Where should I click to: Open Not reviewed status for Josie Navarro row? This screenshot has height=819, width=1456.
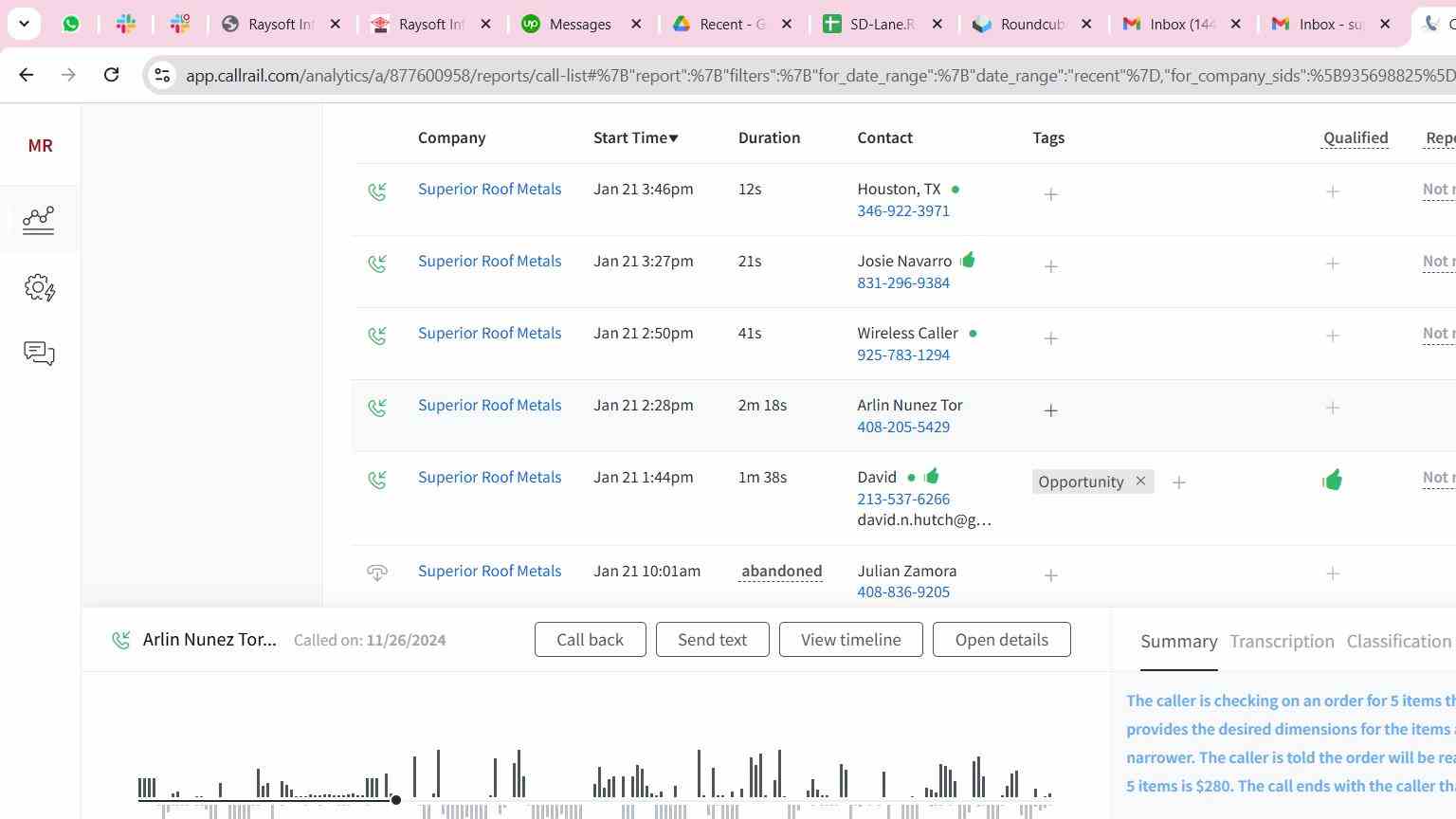pos(1439,262)
